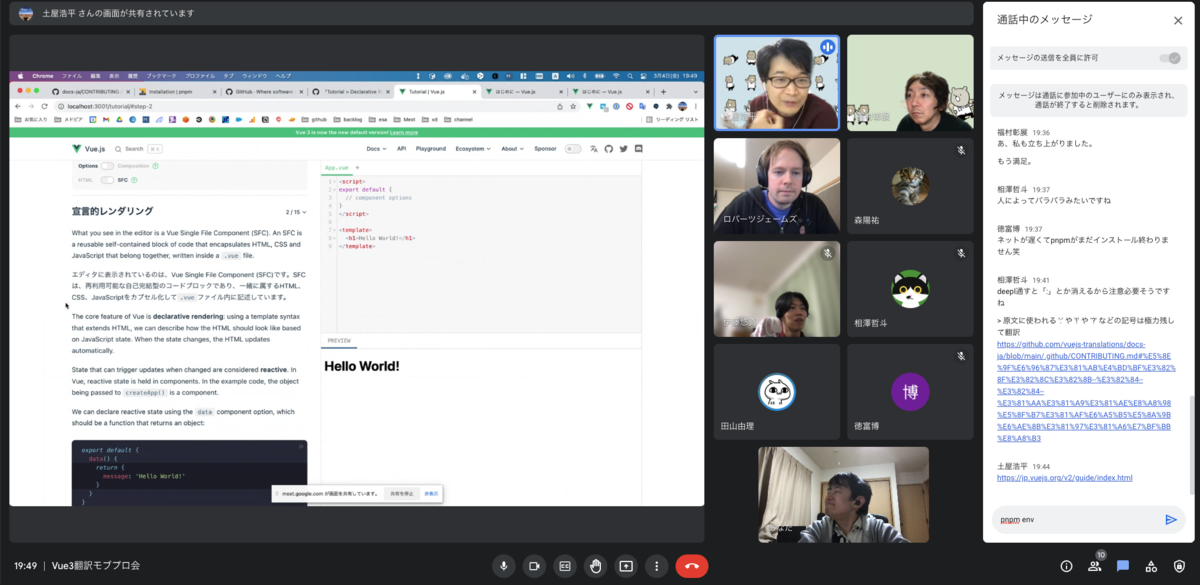Send the chat message arrow
Image resolution: width=1200 pixels, height=585 pixels.
(1171, 520)
